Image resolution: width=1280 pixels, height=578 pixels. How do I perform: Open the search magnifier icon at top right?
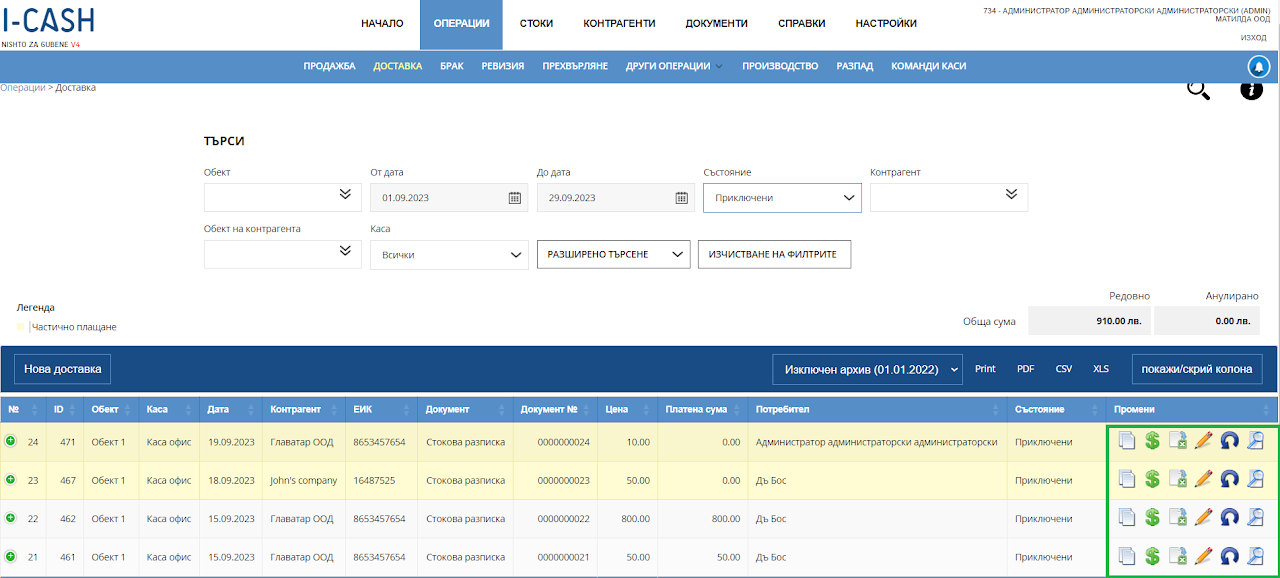[x=1198, y=89]
